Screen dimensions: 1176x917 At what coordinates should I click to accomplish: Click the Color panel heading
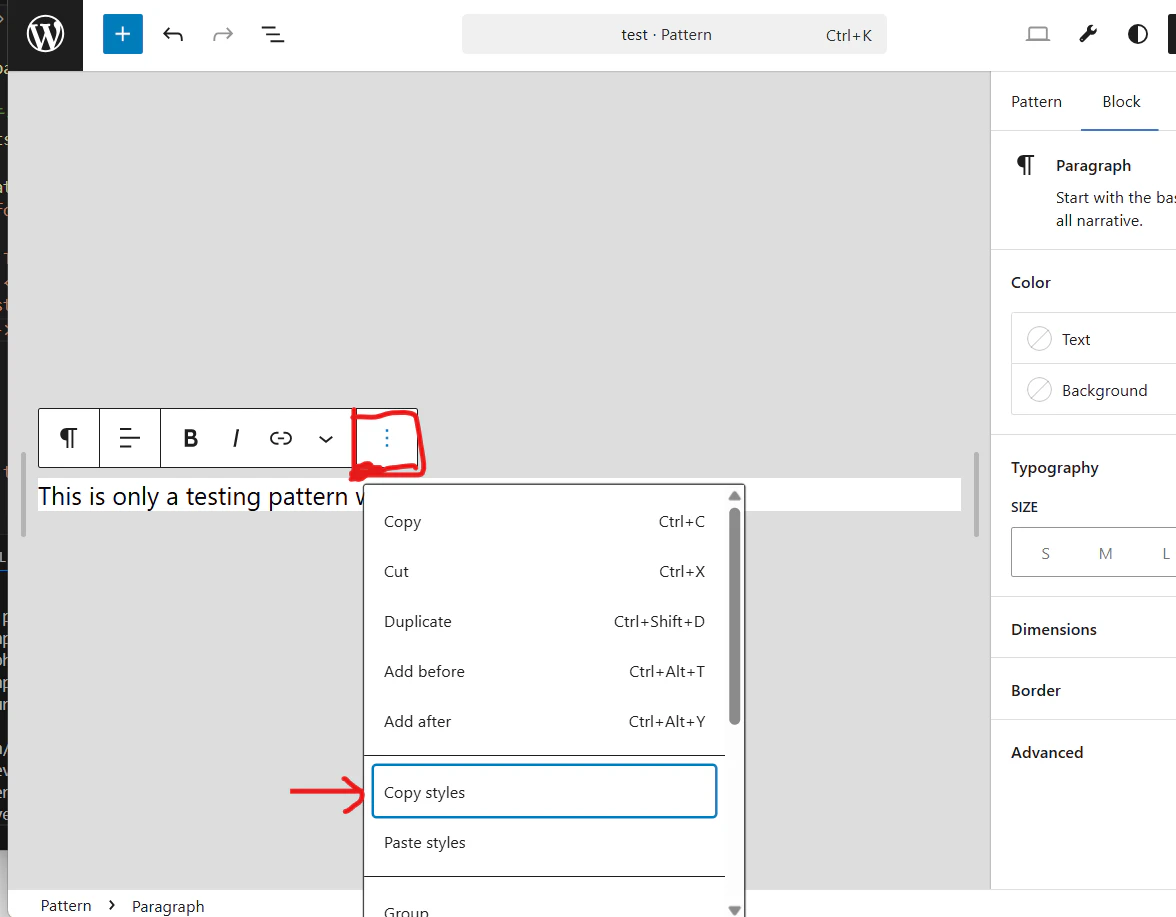pos(1030,283)
